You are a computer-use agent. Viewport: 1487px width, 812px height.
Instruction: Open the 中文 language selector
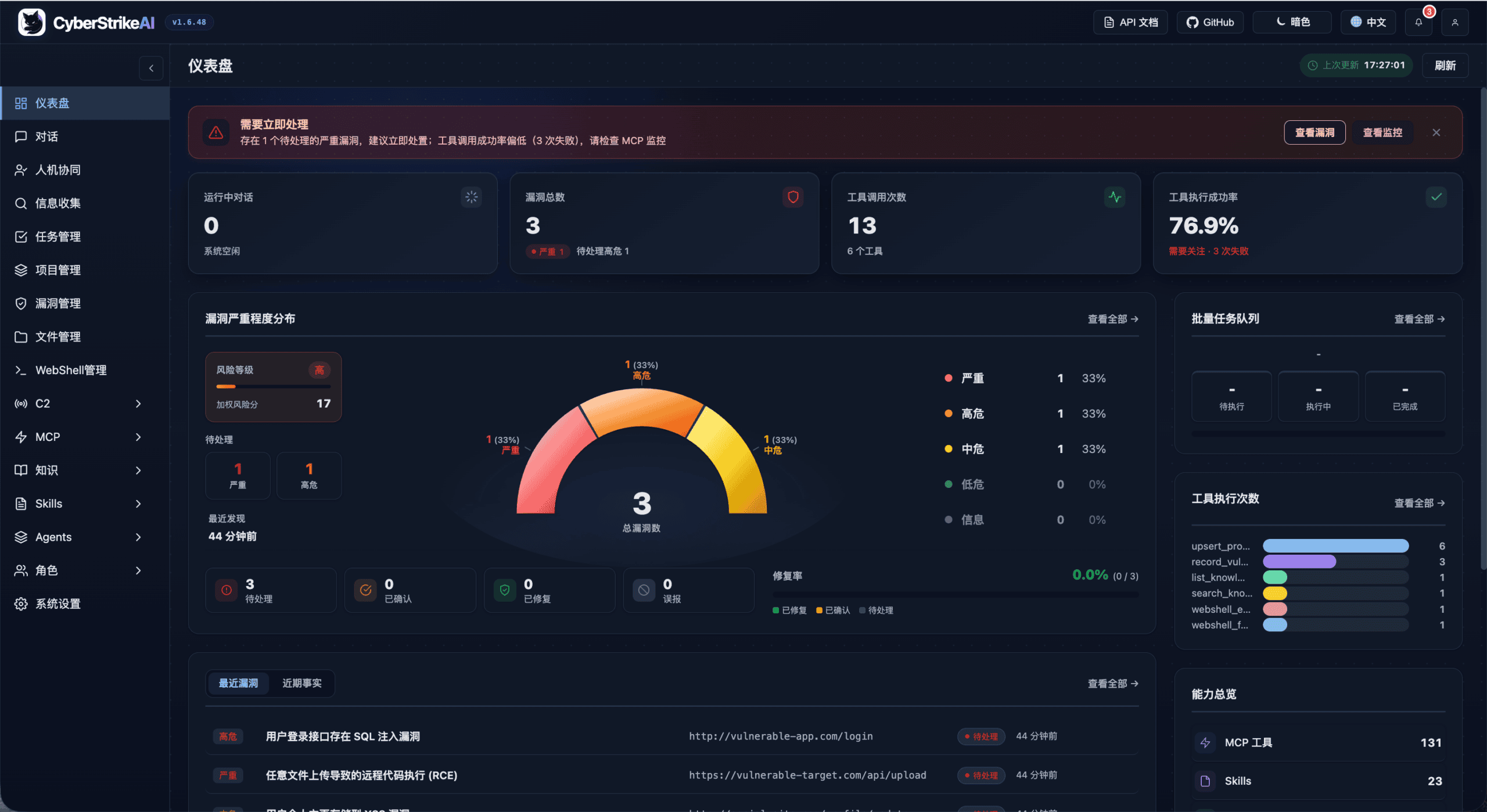click(x=1369, y=22)
